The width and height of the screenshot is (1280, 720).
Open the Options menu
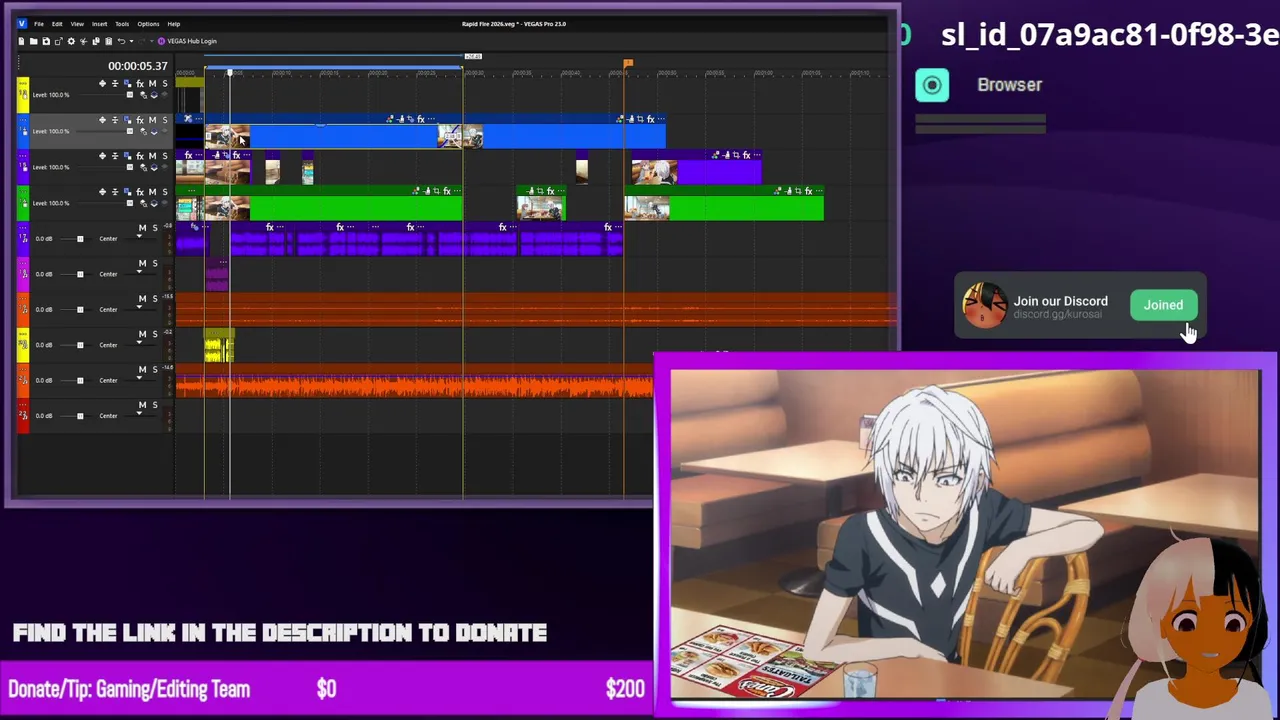coord(148,23)
